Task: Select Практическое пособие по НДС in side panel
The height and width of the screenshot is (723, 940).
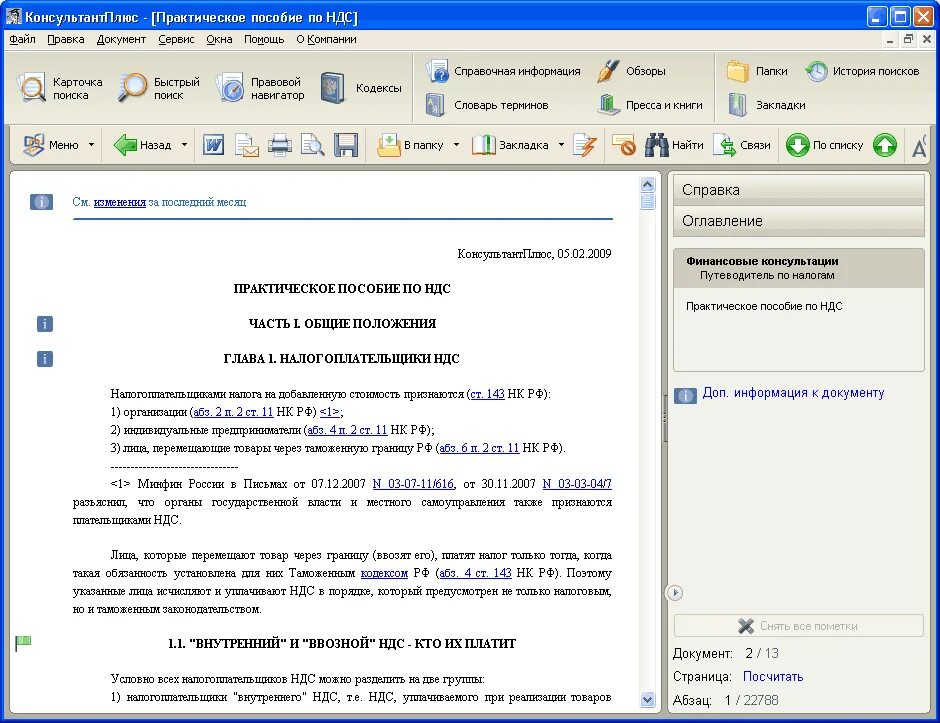Action: 764,306
